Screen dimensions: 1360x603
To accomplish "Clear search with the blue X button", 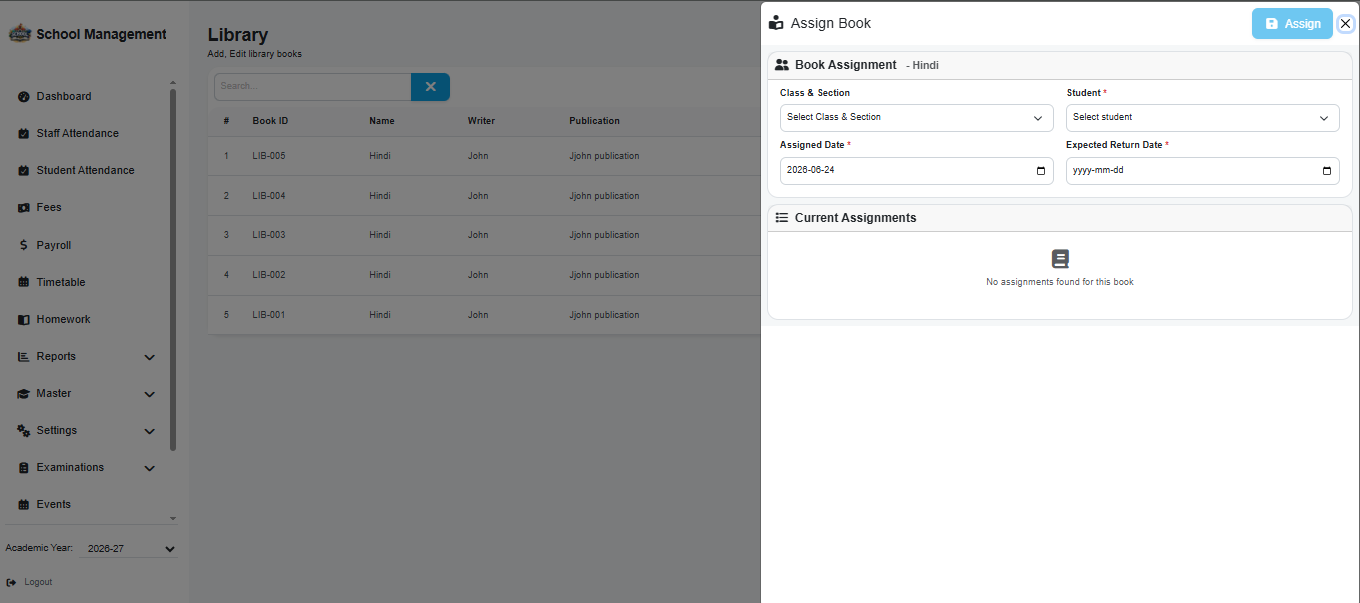I will click(430, 87).
